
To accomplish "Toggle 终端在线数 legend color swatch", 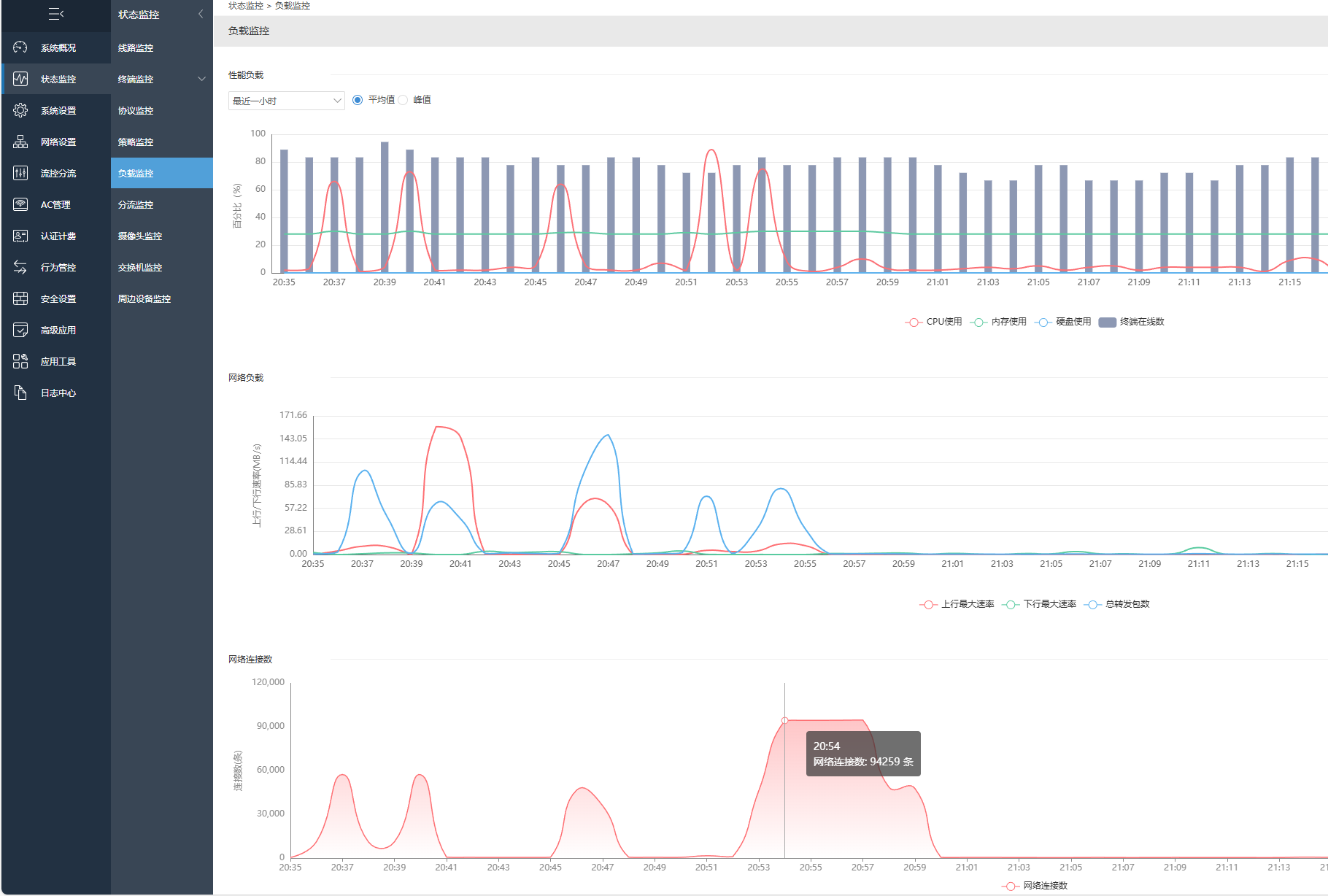I will [x=1108, y=323].
